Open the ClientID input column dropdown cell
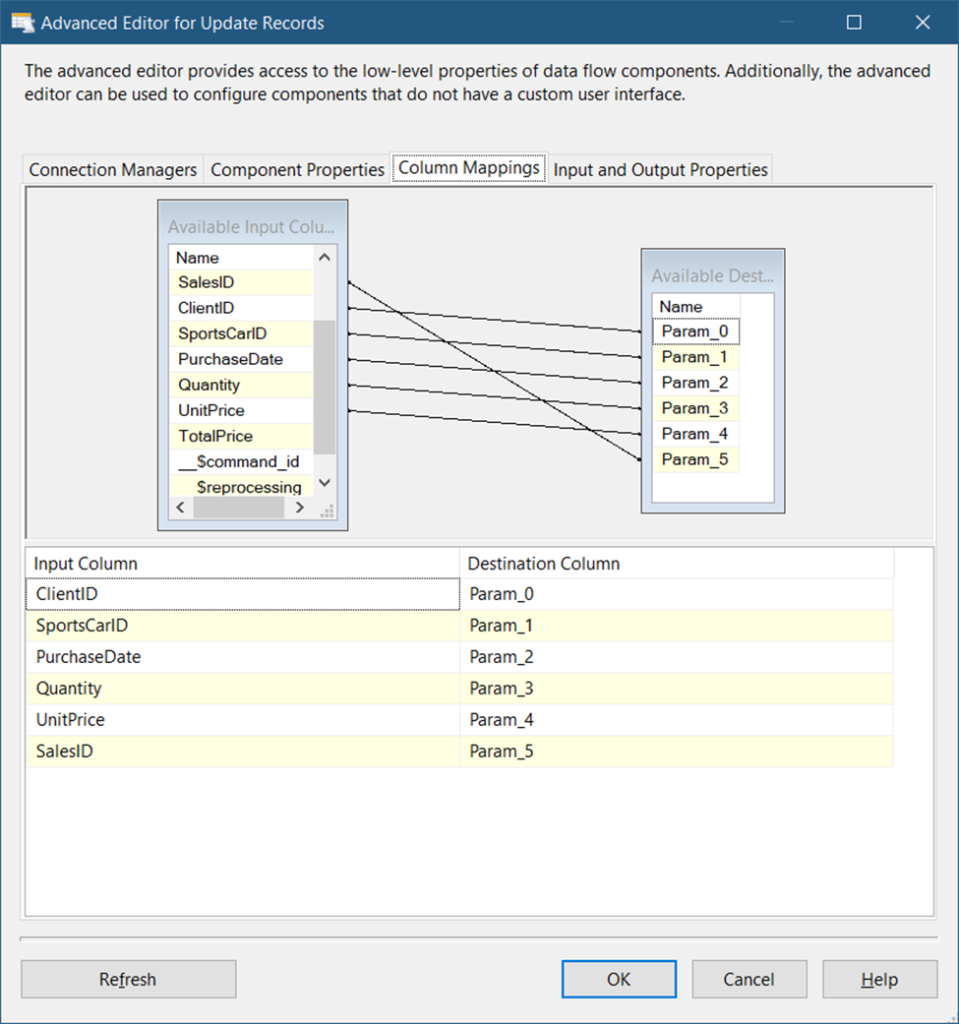Image resolution: width=959 pixels, height=1024 pixels. click(x=242, y=594)
